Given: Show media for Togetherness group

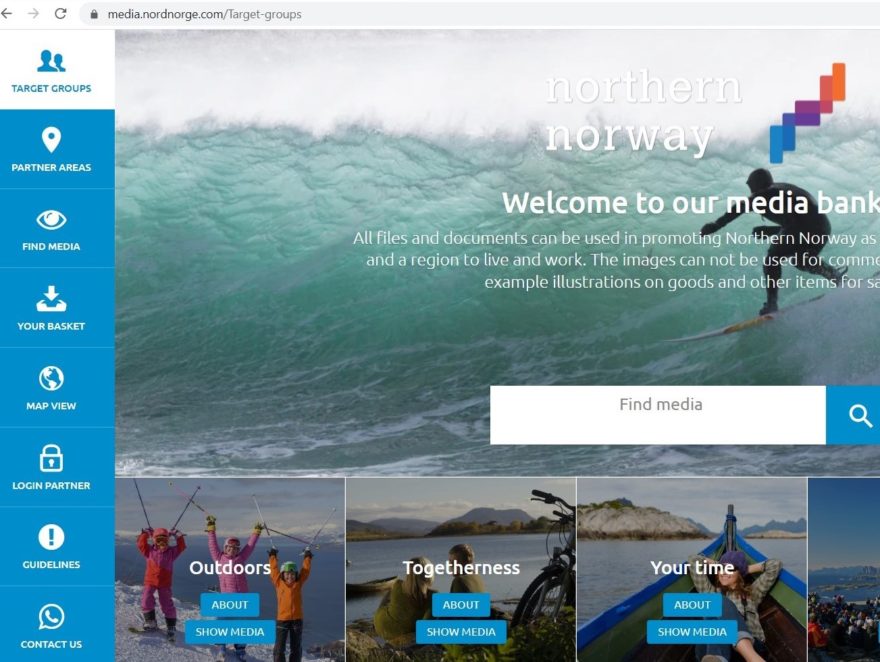Looking at the screenshot, I should [461, 632].
